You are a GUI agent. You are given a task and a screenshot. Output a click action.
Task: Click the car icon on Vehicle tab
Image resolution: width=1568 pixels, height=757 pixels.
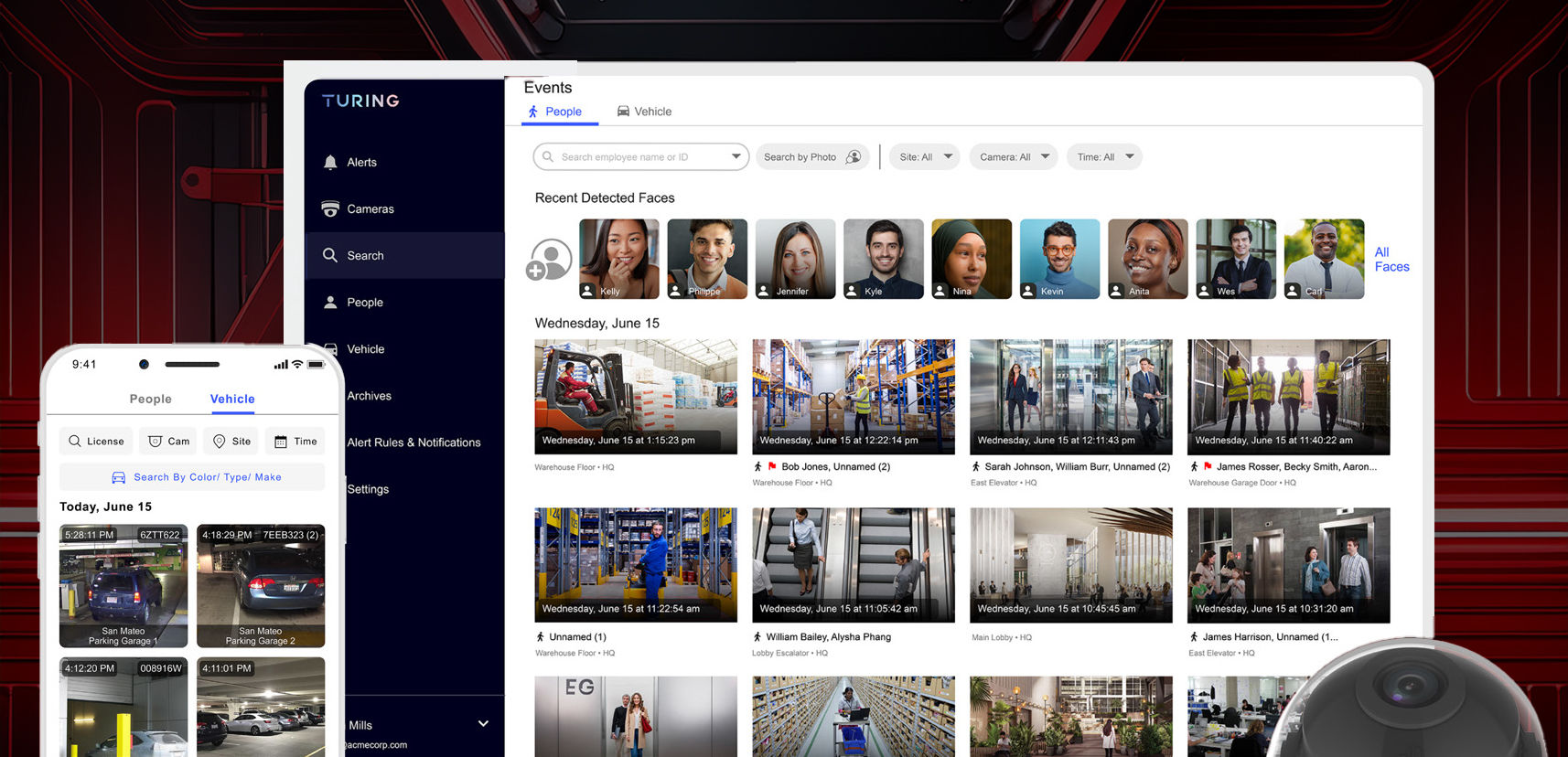pos(623,112)
